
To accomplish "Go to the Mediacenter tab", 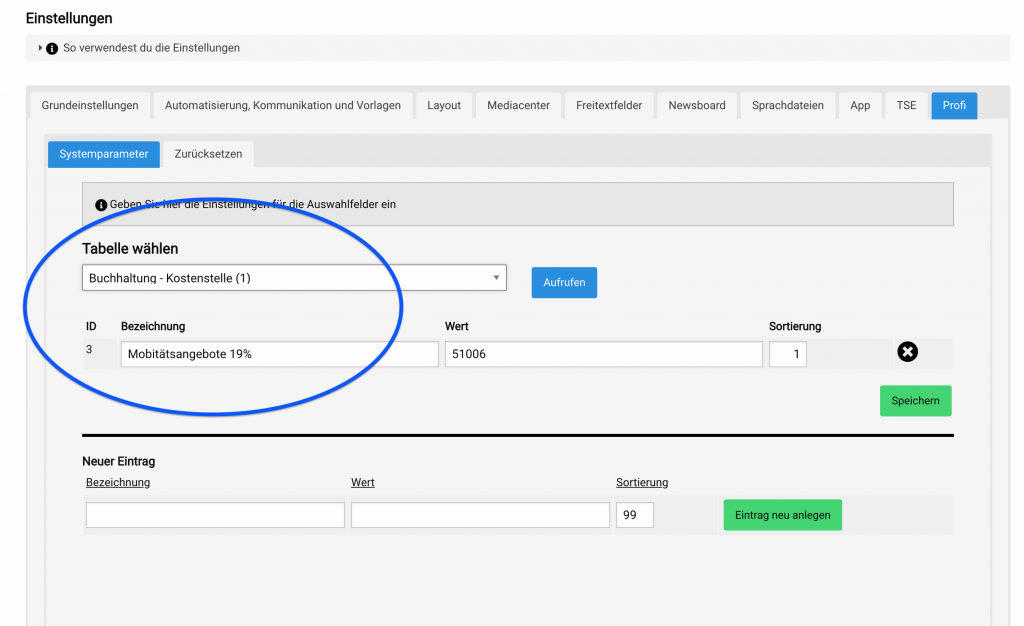I will click(518, 105).
